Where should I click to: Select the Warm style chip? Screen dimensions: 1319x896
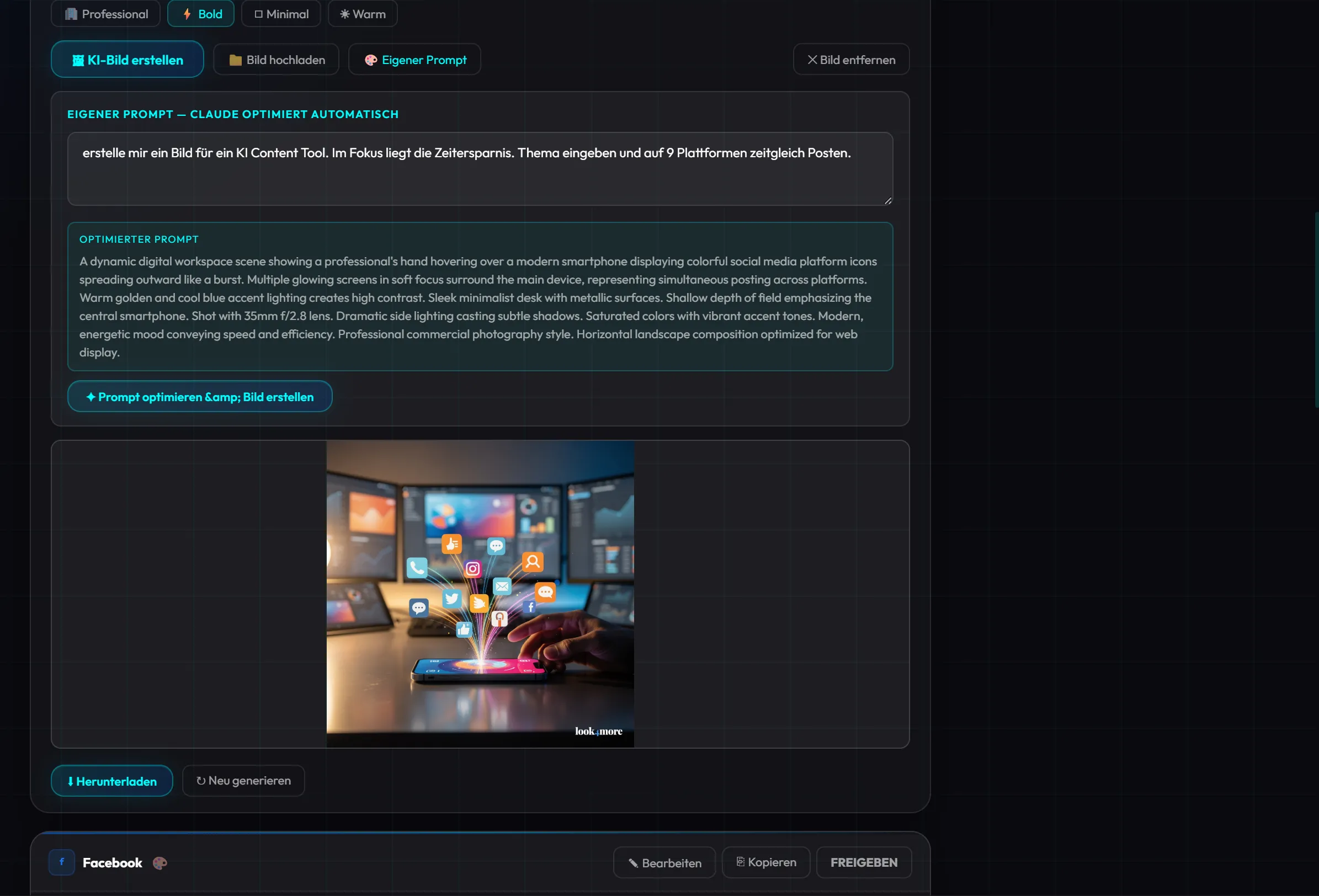click(363, 14)
